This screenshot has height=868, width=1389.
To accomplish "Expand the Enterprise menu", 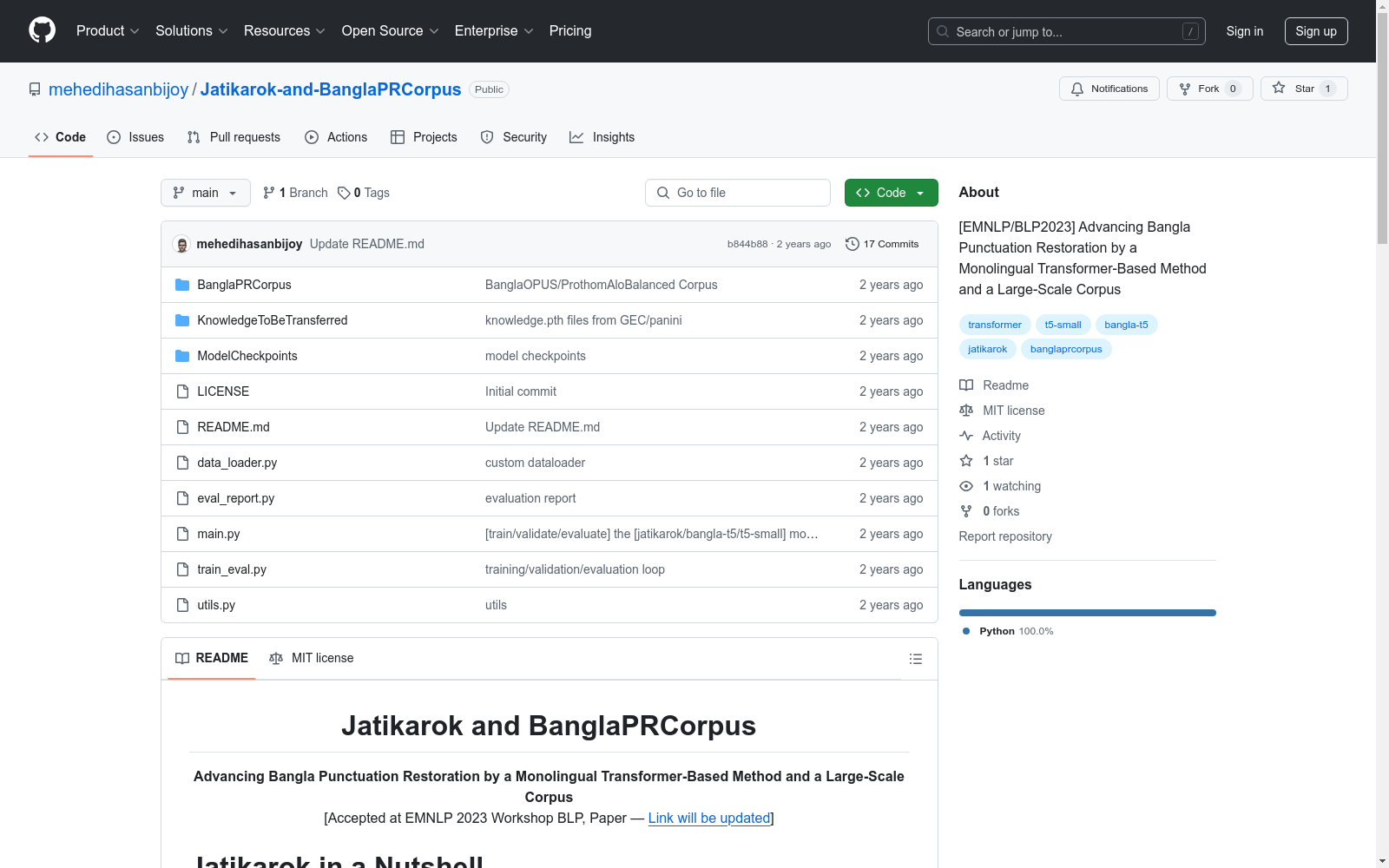I will pyautogui.click(x=494, y=31).
